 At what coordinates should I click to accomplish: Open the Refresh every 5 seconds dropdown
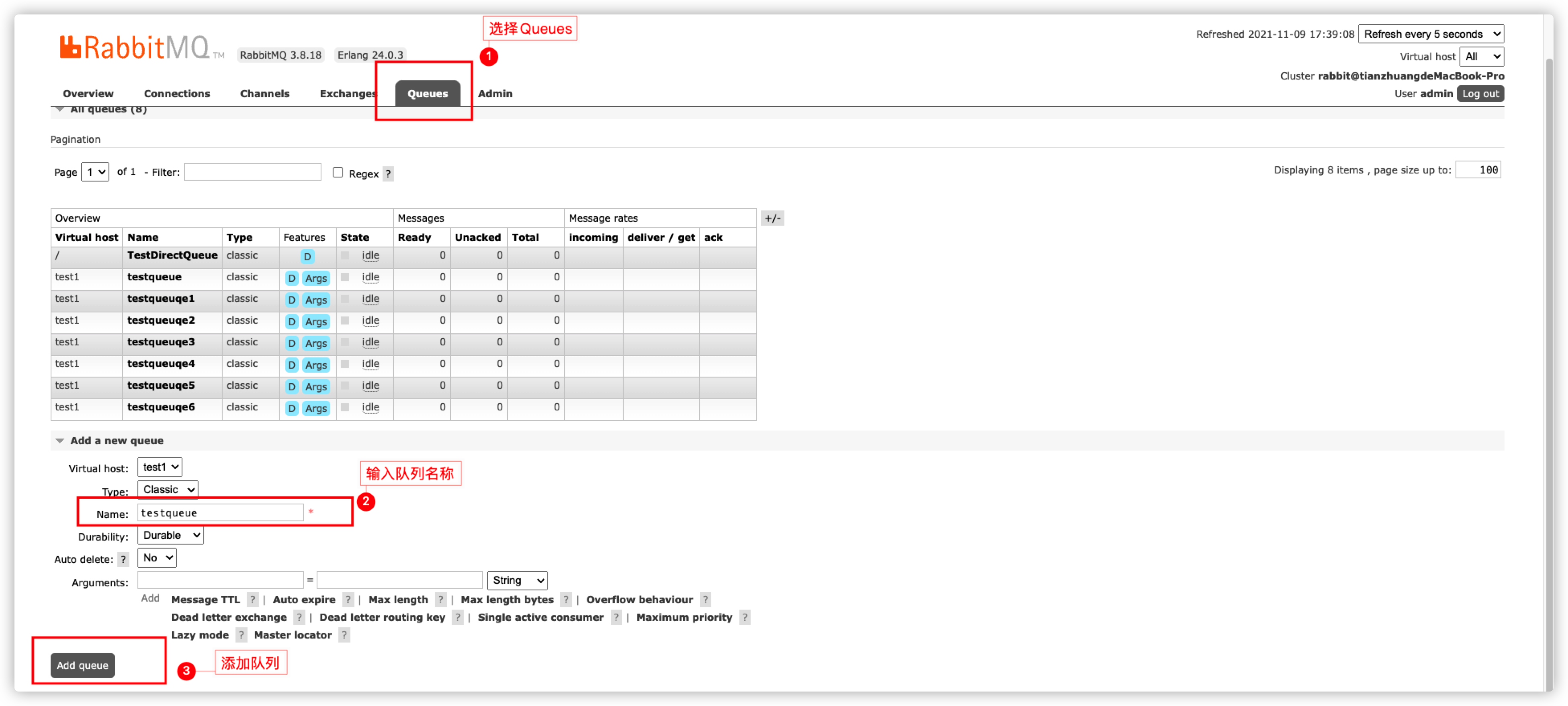[x=1431, y=34]
